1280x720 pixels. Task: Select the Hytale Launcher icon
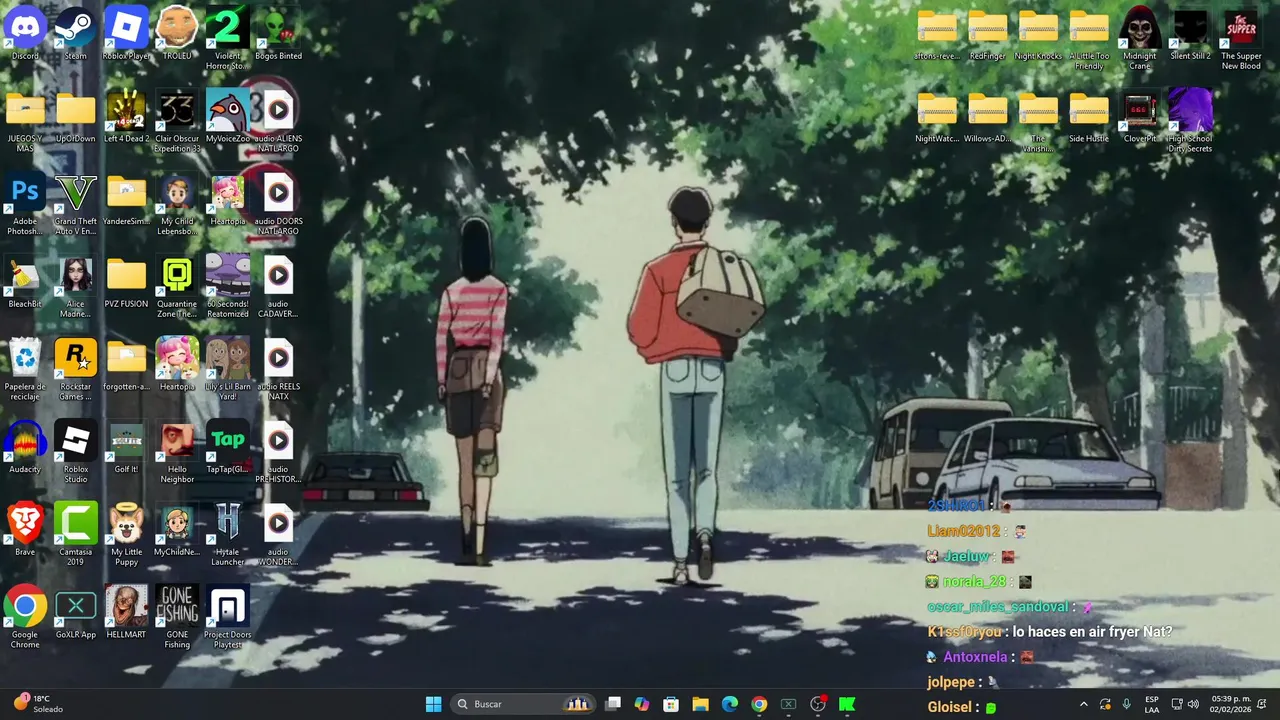(228, 535)
